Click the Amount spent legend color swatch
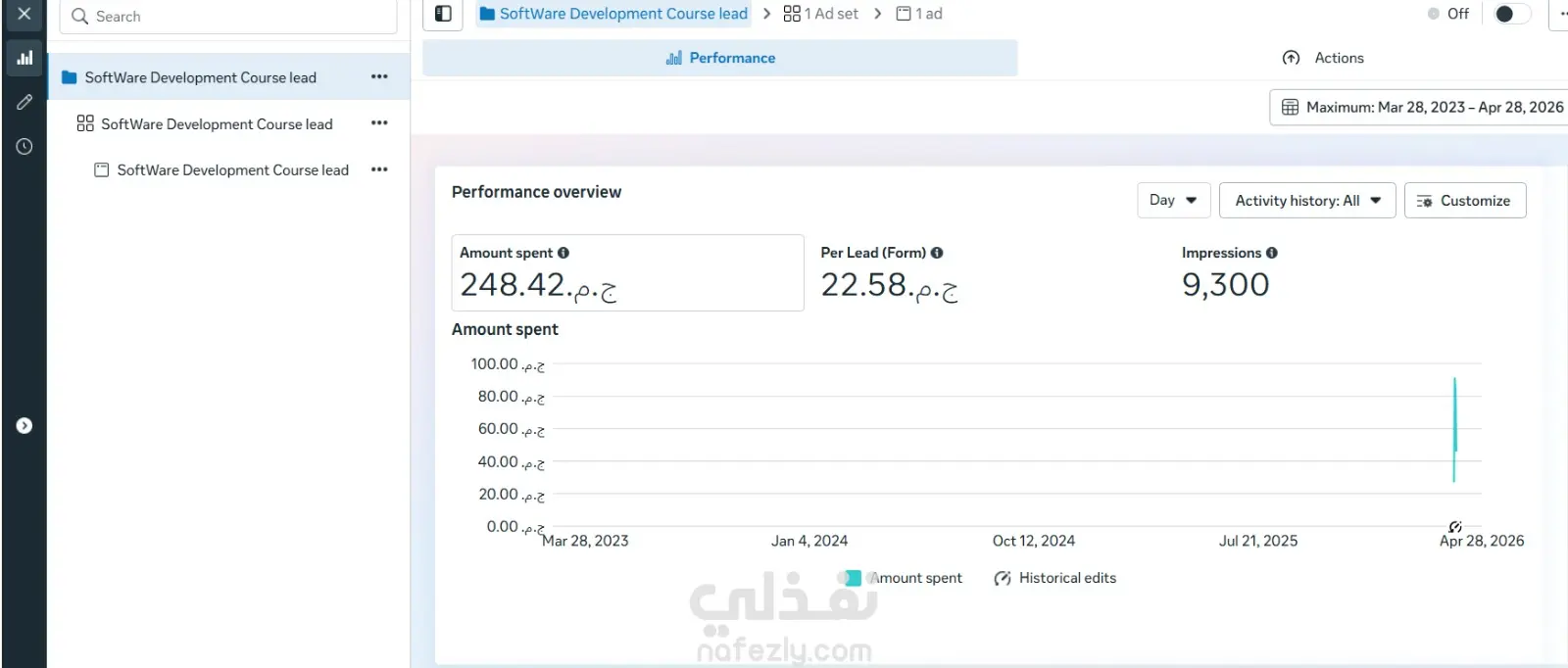The width and height of the screenshot is (1568, 668). pos(853,578)
